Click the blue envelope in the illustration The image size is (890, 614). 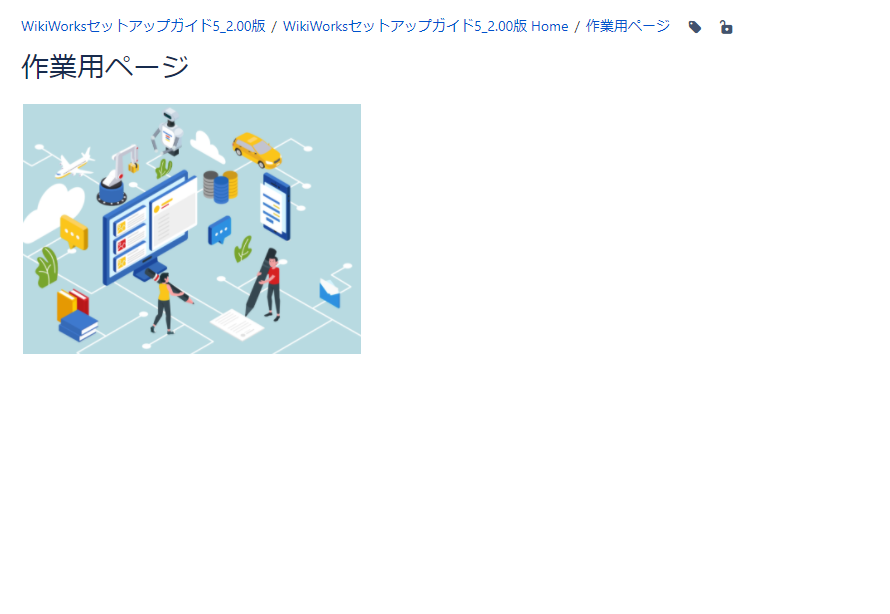point(329,293)
